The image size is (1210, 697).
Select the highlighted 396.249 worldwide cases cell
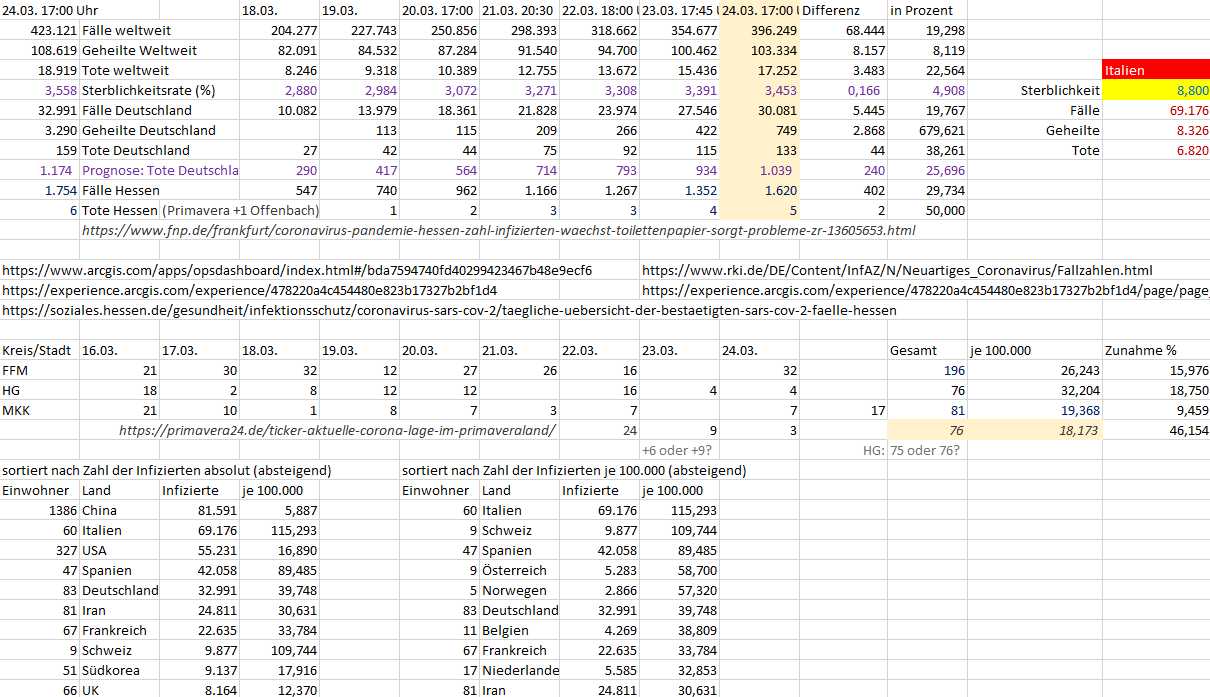(x=760, y=31)
